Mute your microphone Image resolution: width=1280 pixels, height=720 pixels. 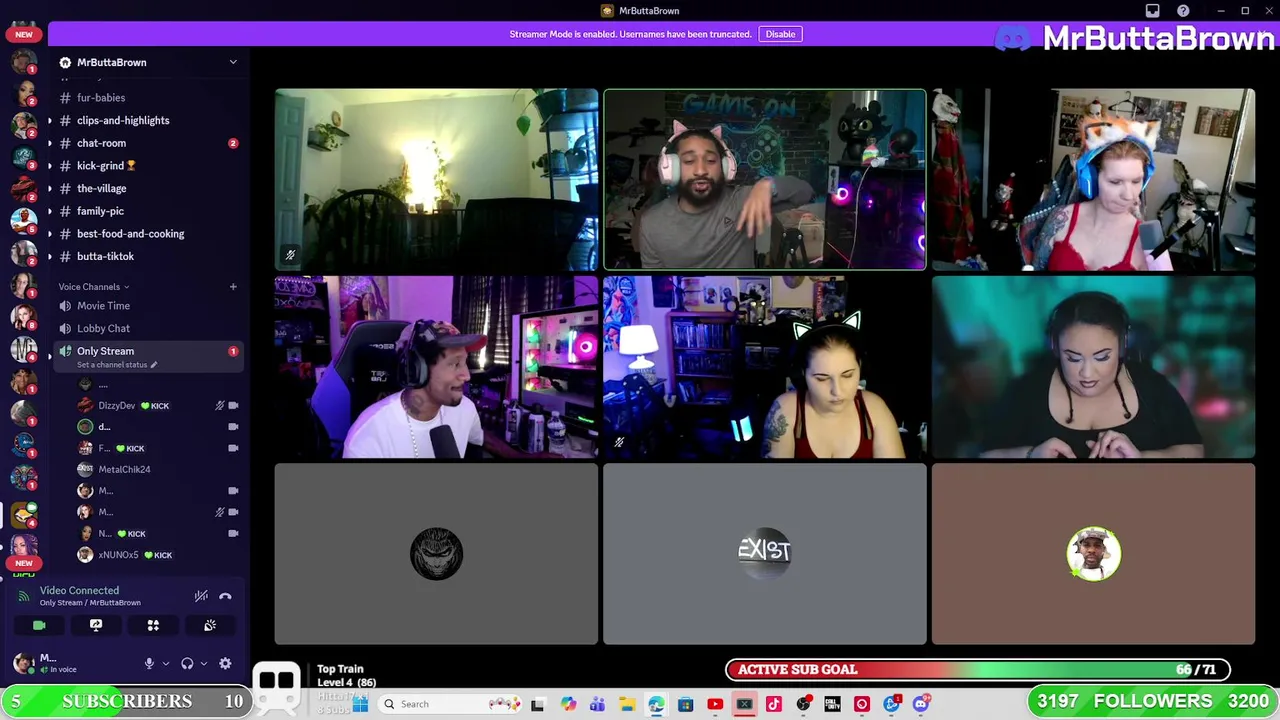pos(149,663)
